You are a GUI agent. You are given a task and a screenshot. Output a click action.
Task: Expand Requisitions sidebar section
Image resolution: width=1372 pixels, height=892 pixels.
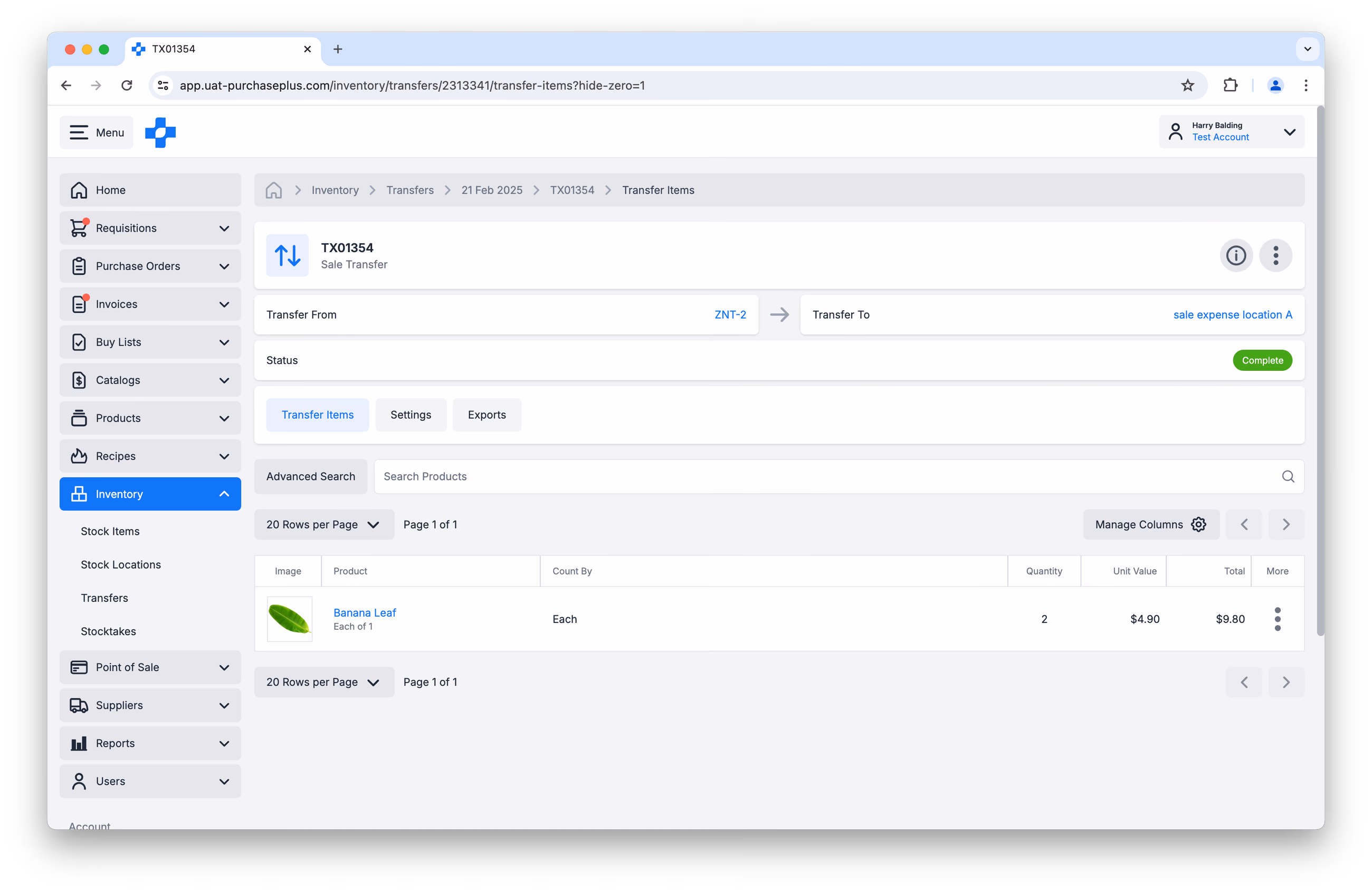tap(150, 228)
